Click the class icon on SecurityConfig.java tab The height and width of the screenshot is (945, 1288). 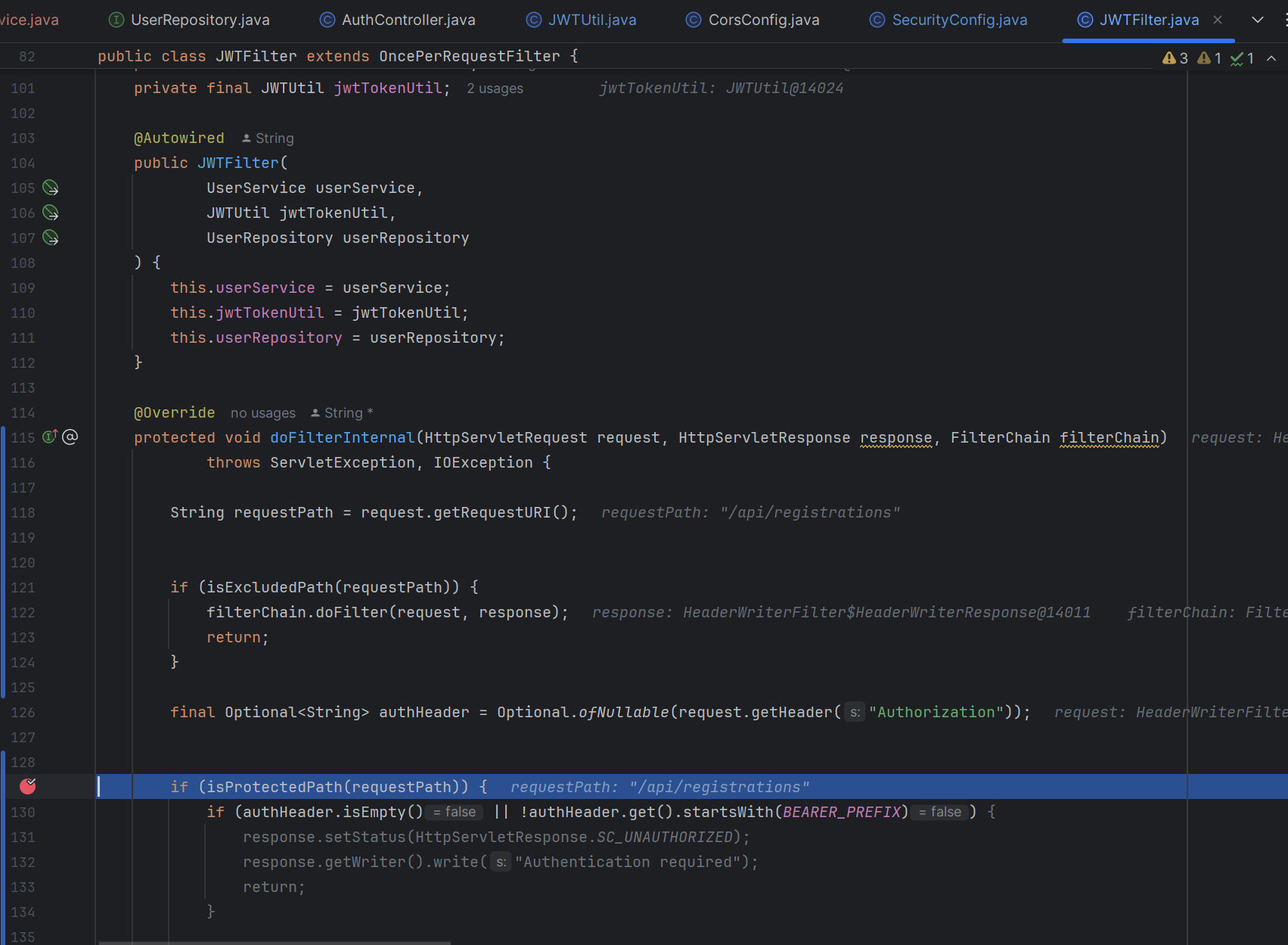tap(877, 20)
